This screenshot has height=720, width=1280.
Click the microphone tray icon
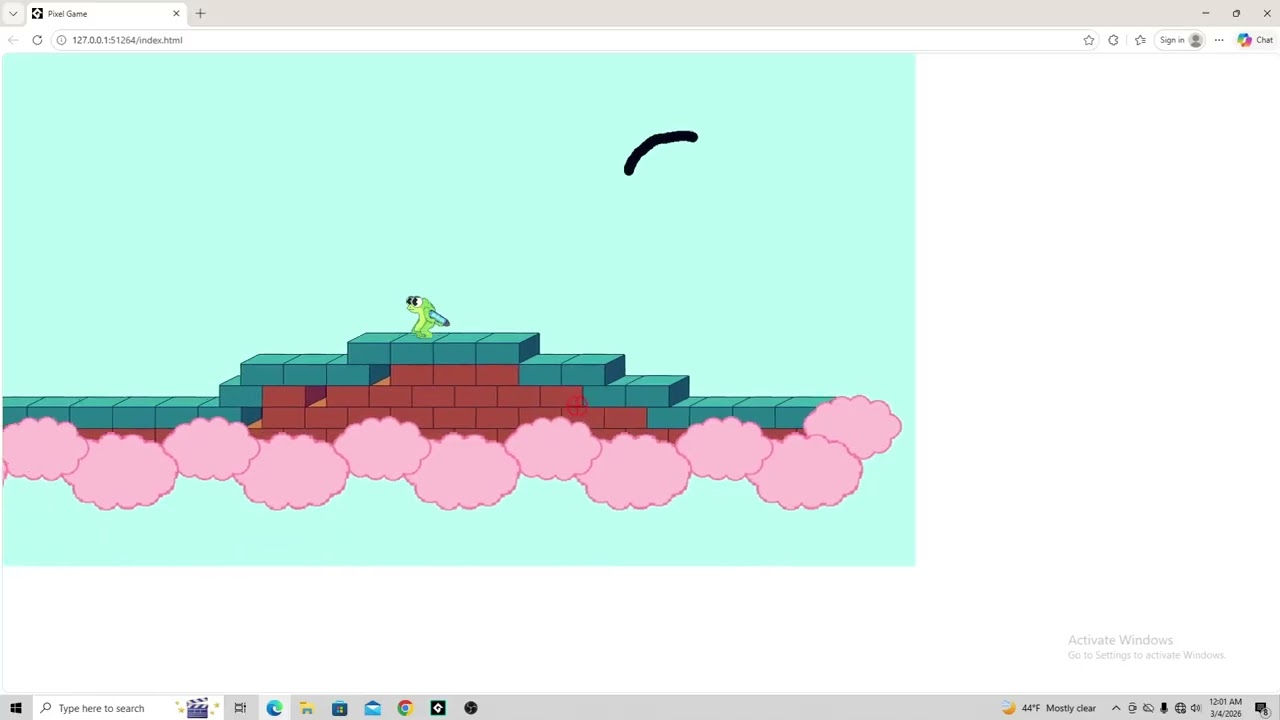click(1164, 708)
